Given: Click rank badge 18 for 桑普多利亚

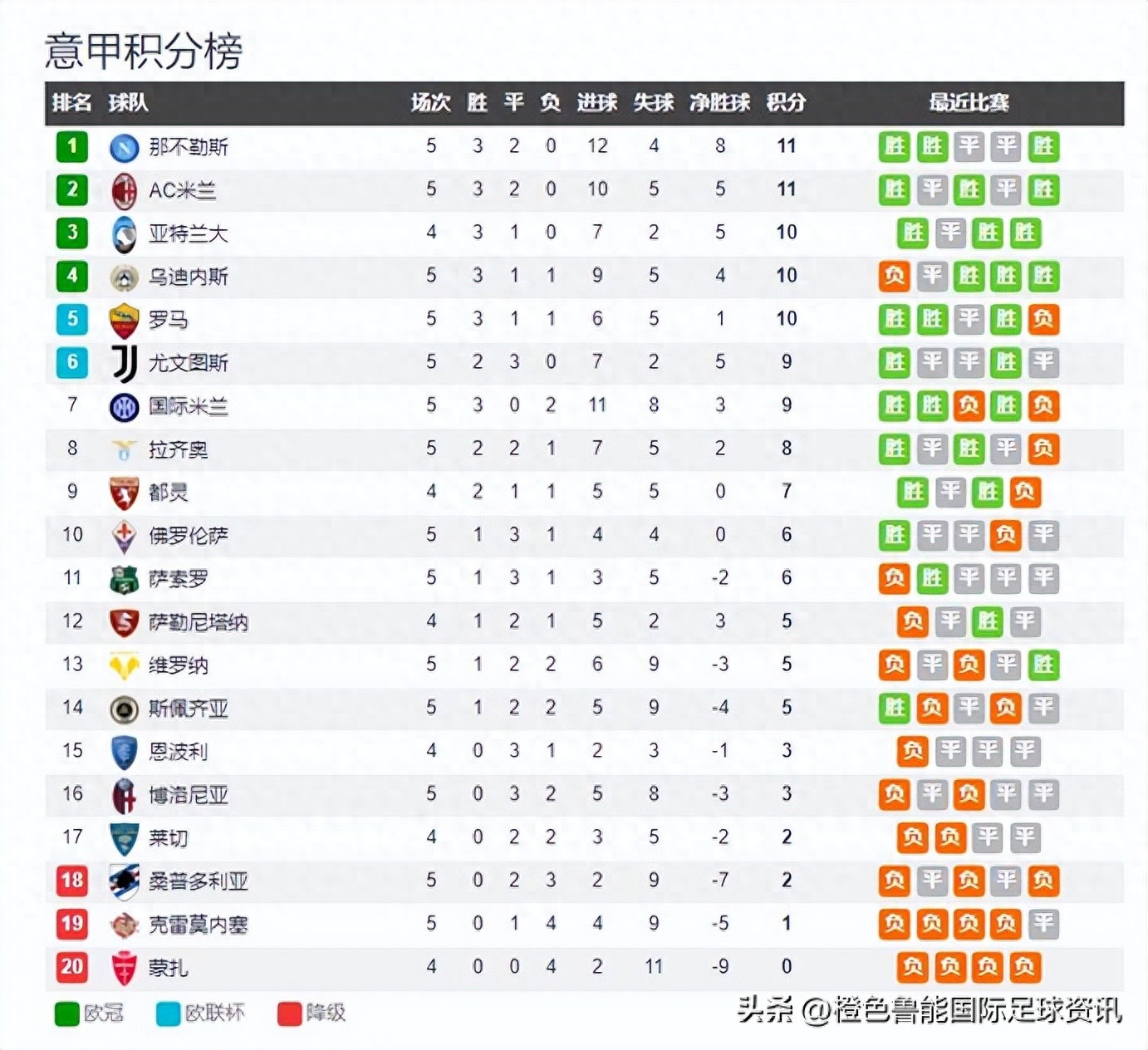Looking at the screenshot, I should click(72, 881).
